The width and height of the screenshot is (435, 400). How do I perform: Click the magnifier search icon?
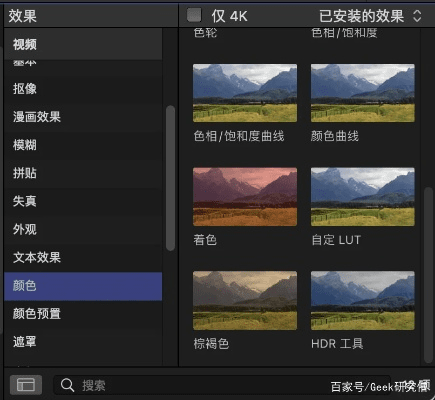coord(67,385)
